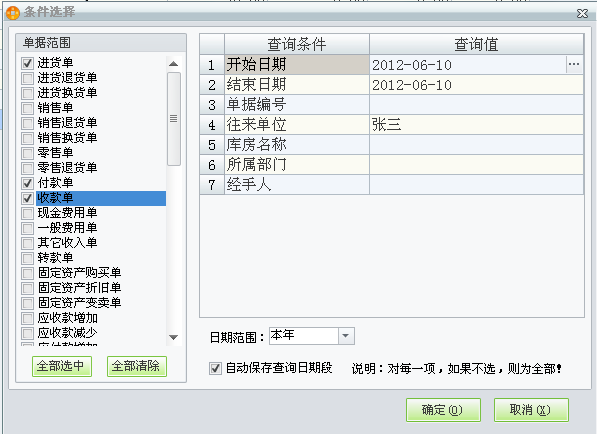Check the 固定资产购买单 checkbox

click(x=27, y=273)
